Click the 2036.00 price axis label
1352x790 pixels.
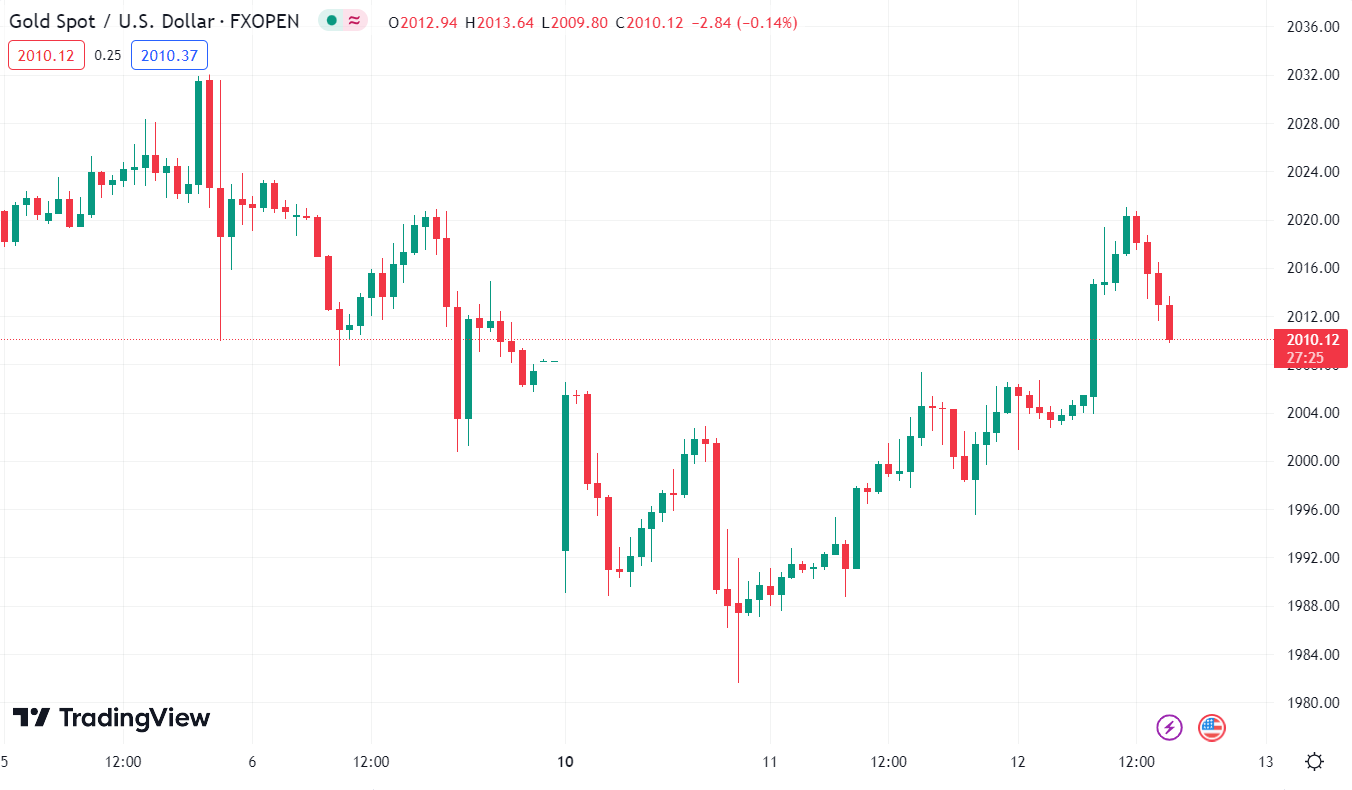(1311, 27)
